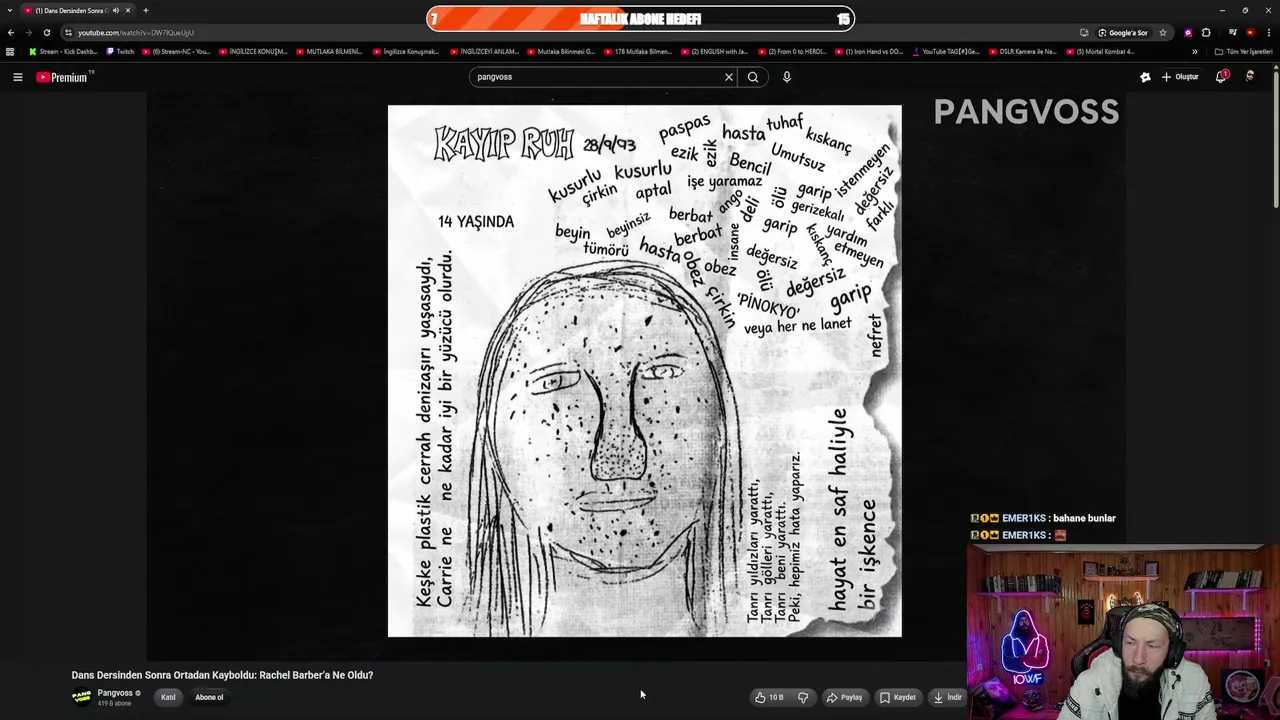The width and height of the screenshot is (1280, 720).
Task: Open the YouTube hamburger guide menu
Action: tap(17, 77)
